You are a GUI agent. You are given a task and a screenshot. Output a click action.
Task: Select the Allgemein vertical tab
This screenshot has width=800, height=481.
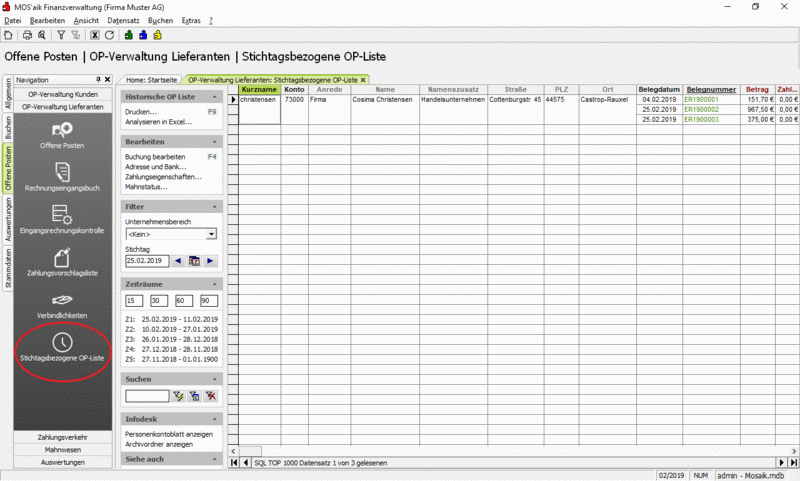8,93
